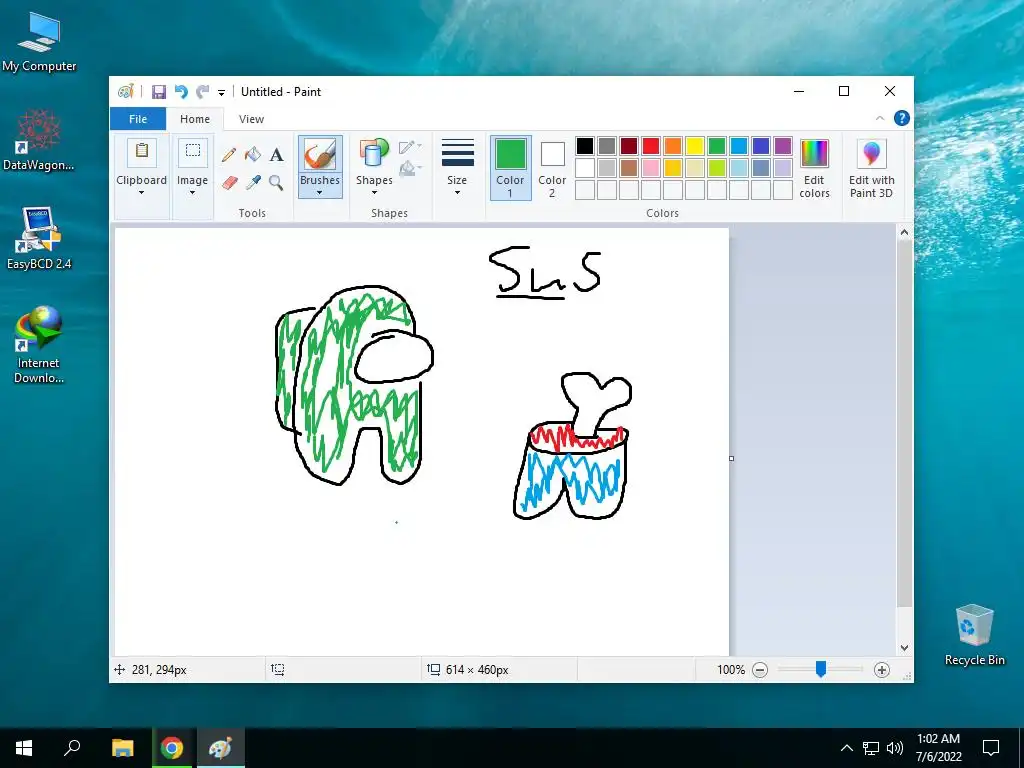Open taskbar Search
The width and height of the screenshot is (1024, 768).
pos(72,748)
